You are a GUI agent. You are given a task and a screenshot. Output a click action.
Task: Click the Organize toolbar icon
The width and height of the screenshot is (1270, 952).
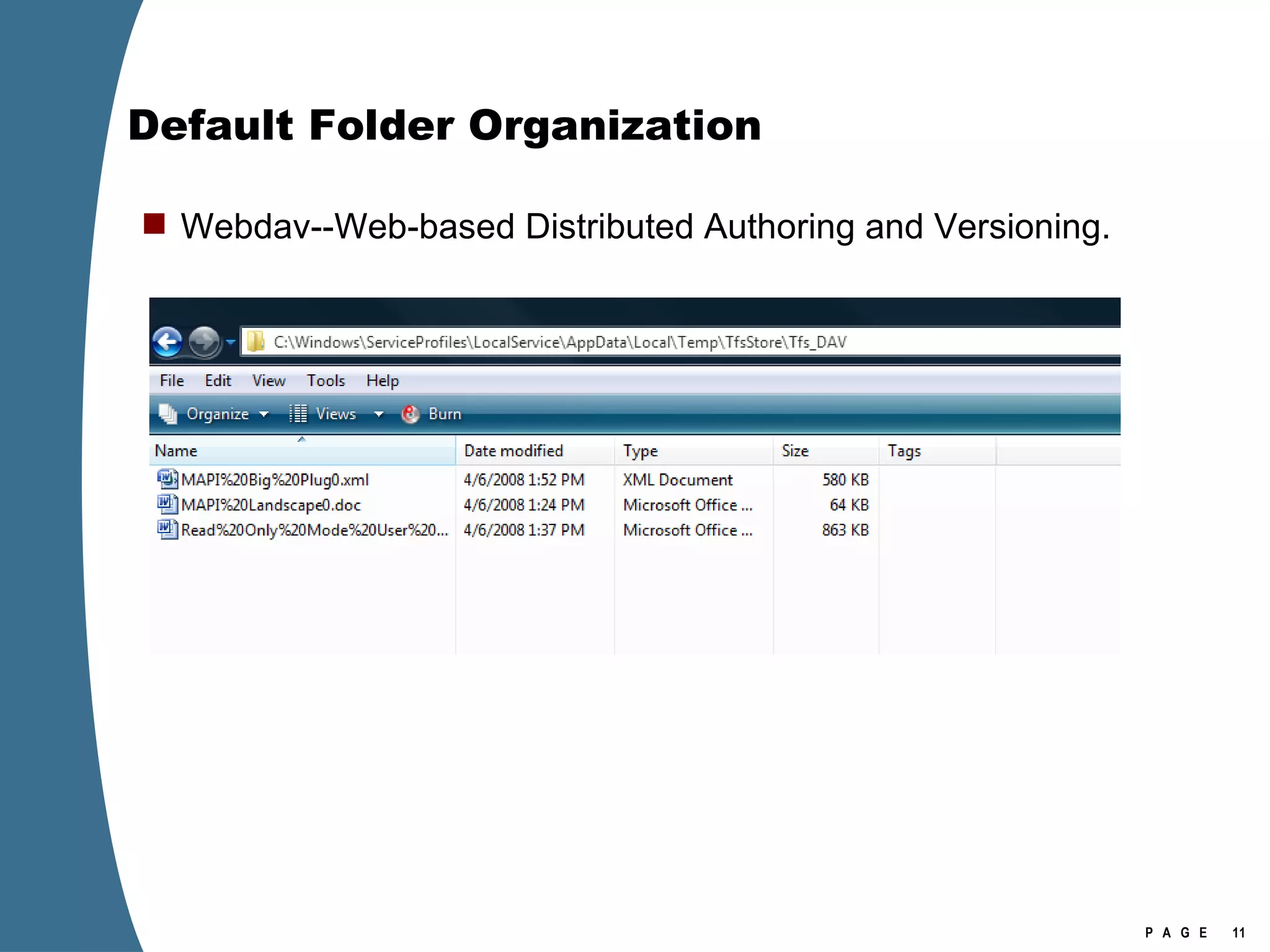[x=168, y=413]
